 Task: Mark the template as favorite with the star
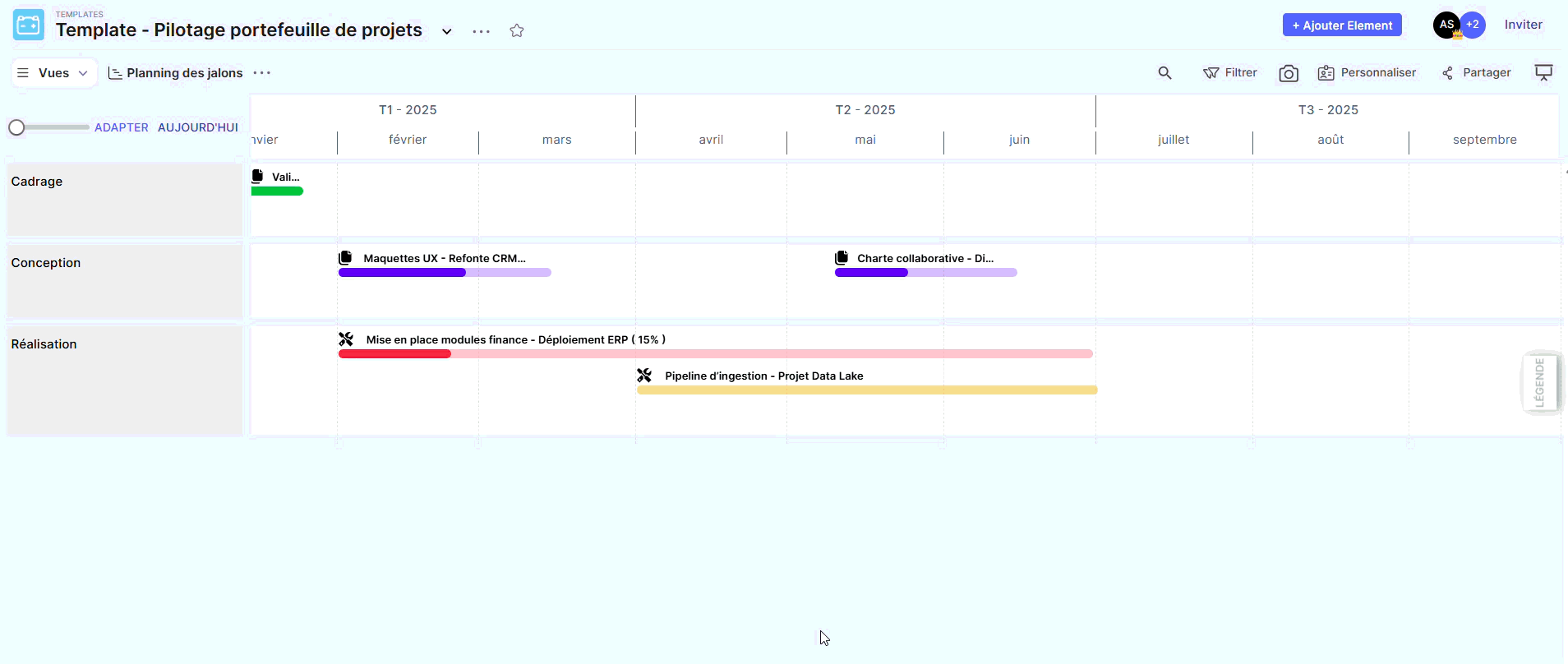(516, 31)
